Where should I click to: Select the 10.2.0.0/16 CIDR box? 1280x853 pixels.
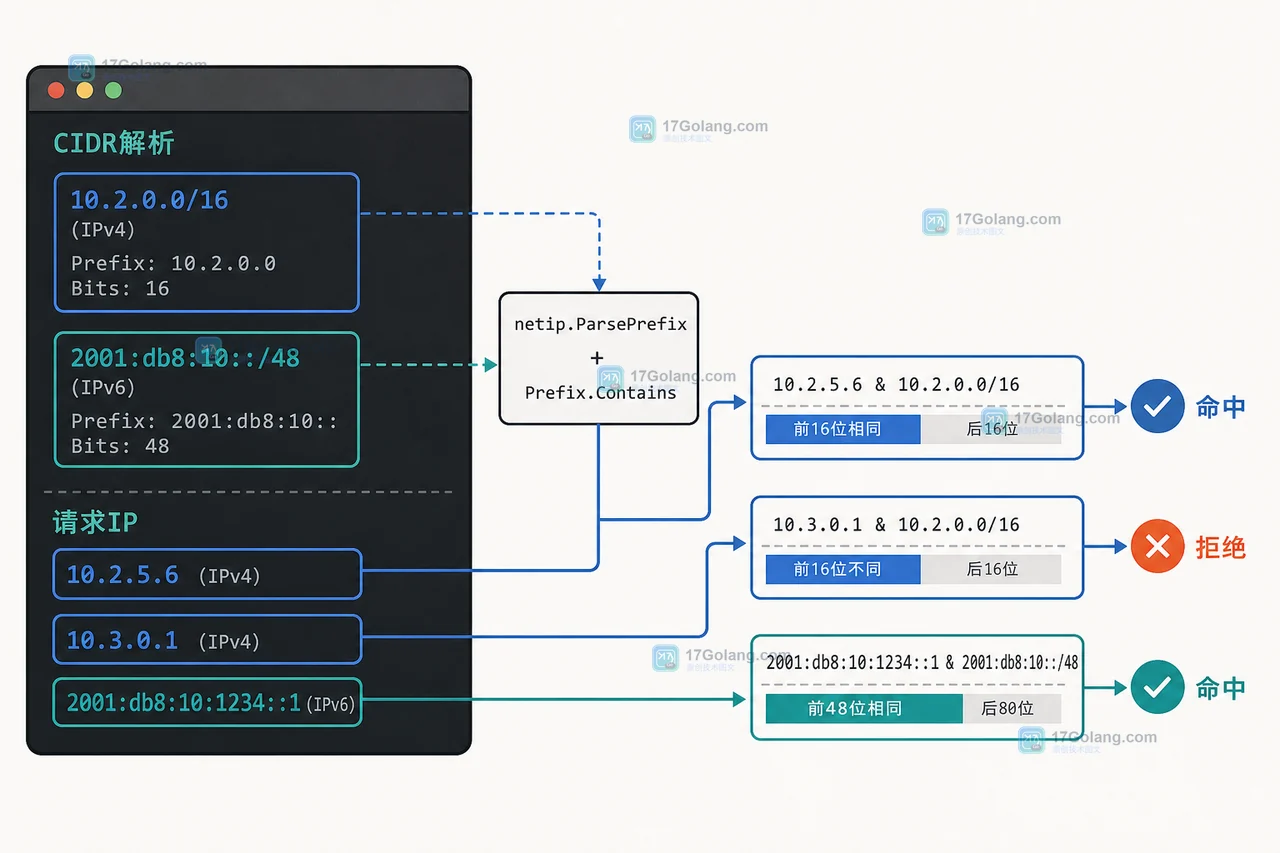pyautogui.click(x=206, y=242)
